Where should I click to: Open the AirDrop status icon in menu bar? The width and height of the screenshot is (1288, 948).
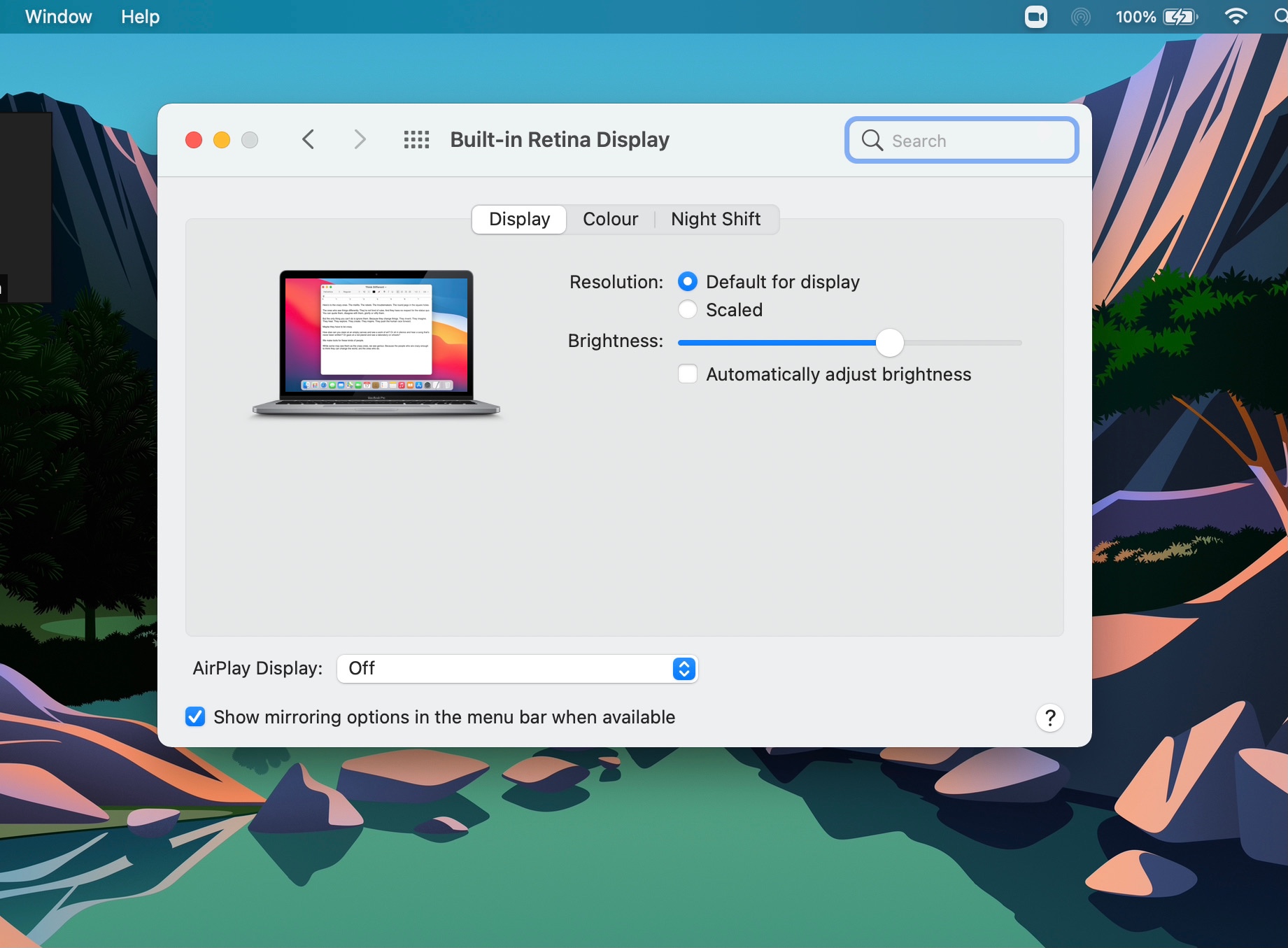click(1080, 17)
